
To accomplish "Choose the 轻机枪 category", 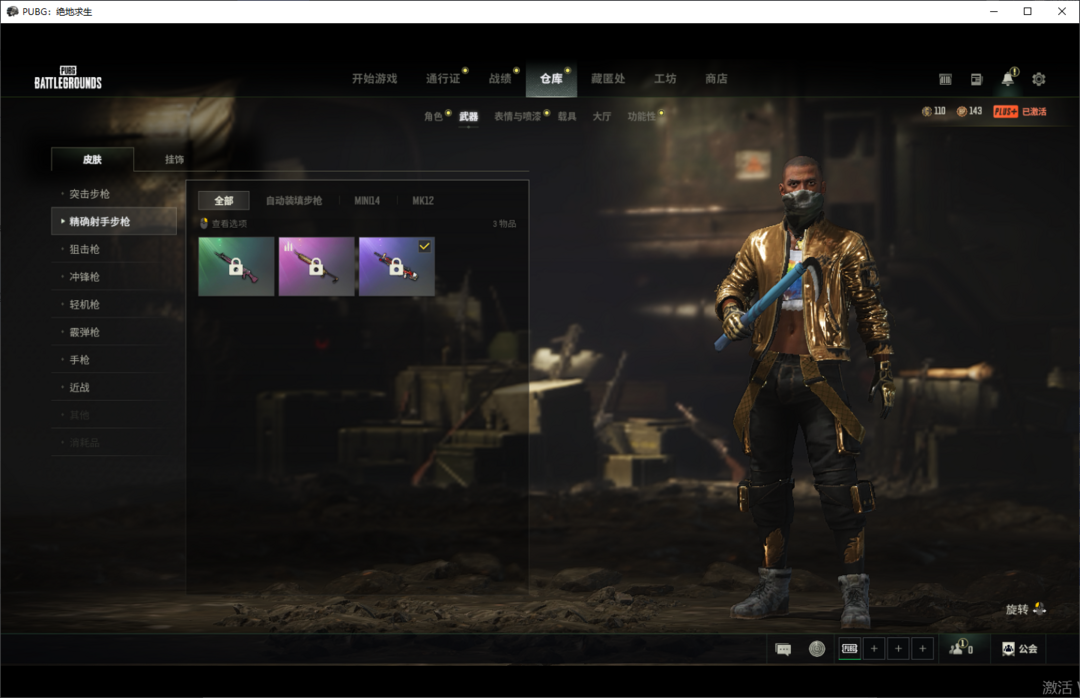I will click(114, 305).
